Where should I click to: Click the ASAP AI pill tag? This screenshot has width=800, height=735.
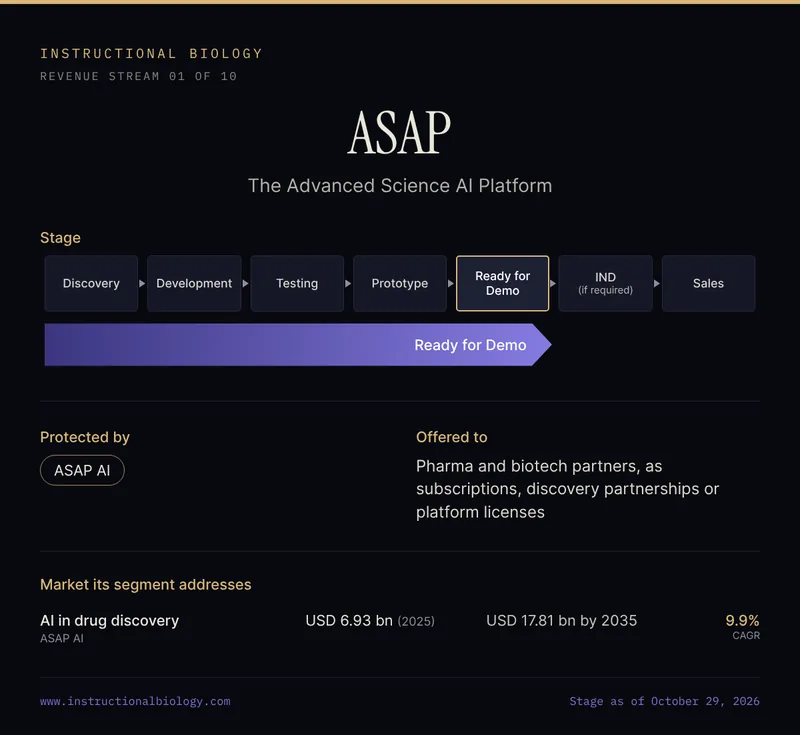pyautogui.click(x=82, y=470)
